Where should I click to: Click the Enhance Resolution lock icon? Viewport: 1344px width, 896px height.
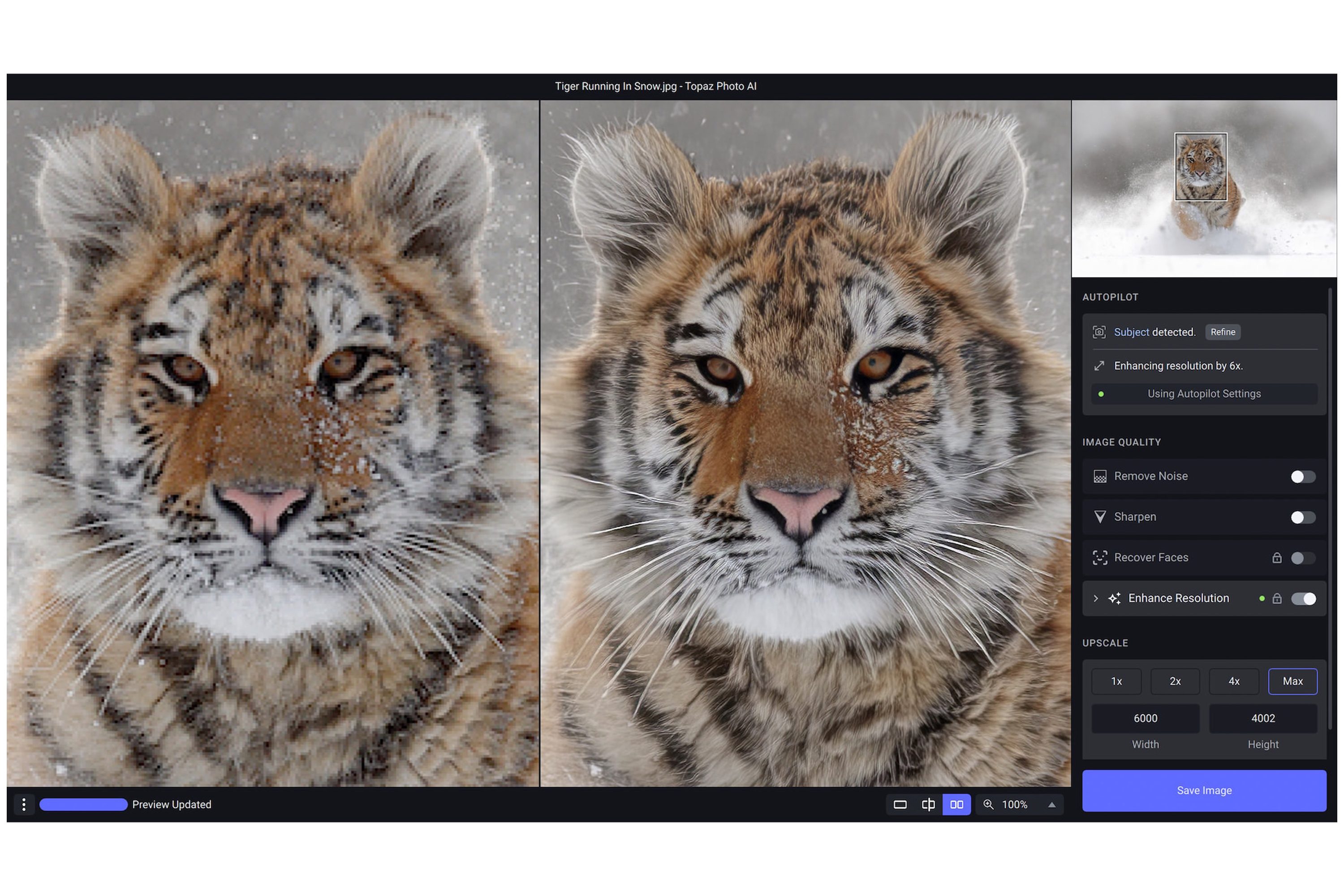coord(1276,598)
